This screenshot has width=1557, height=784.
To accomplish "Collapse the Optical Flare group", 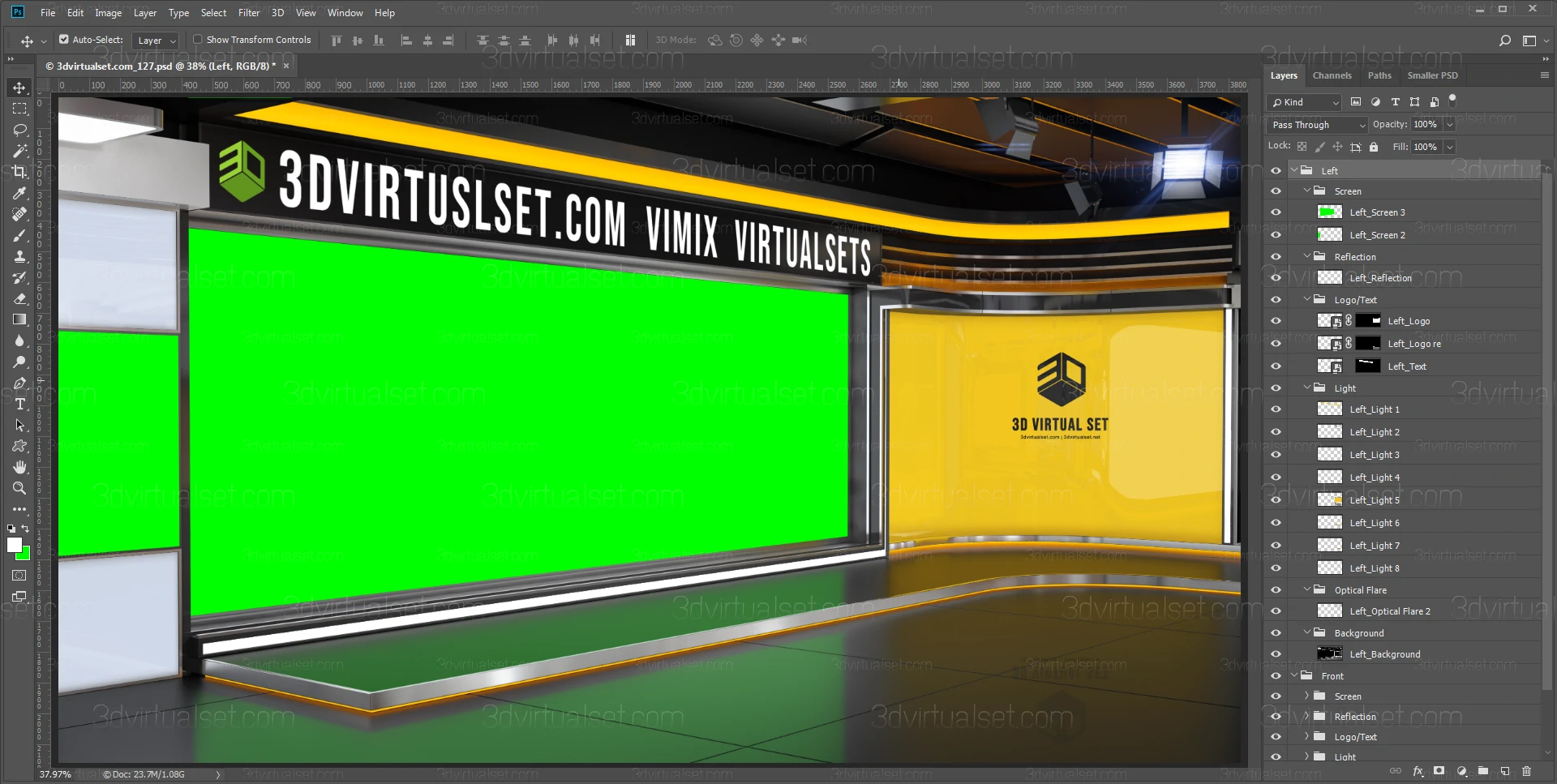I will coord(1307,589).
